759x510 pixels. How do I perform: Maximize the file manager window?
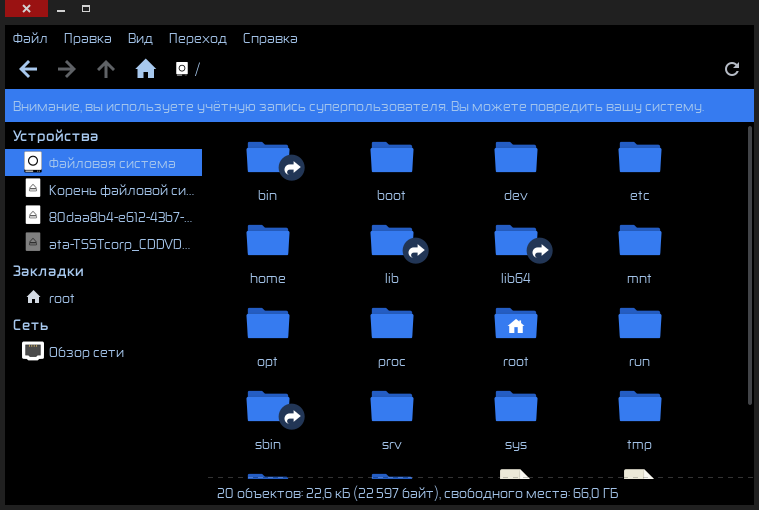[86, 9]
